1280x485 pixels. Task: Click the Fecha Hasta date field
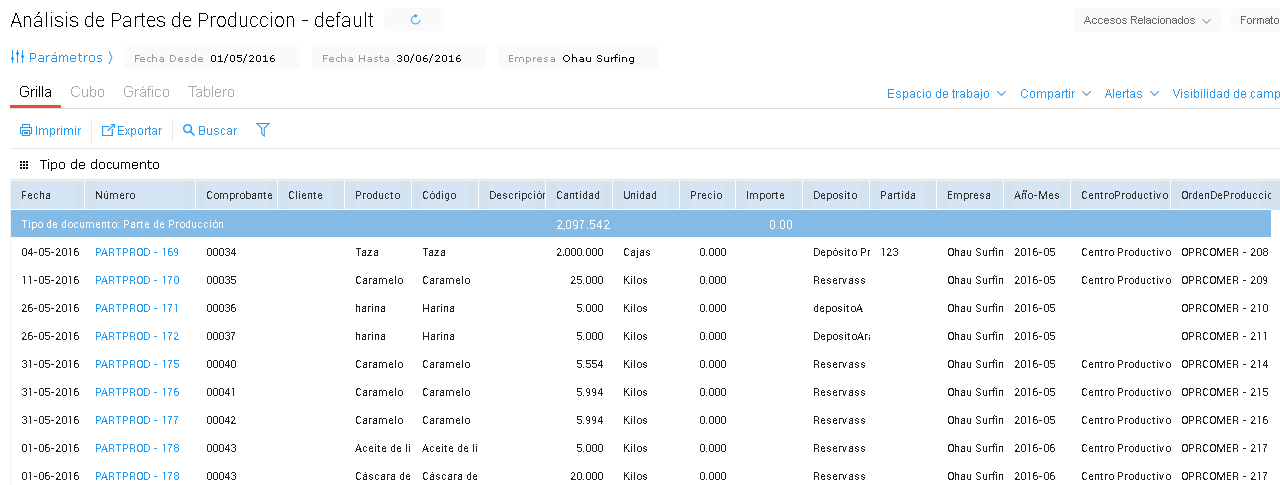(x=428, y=58)
